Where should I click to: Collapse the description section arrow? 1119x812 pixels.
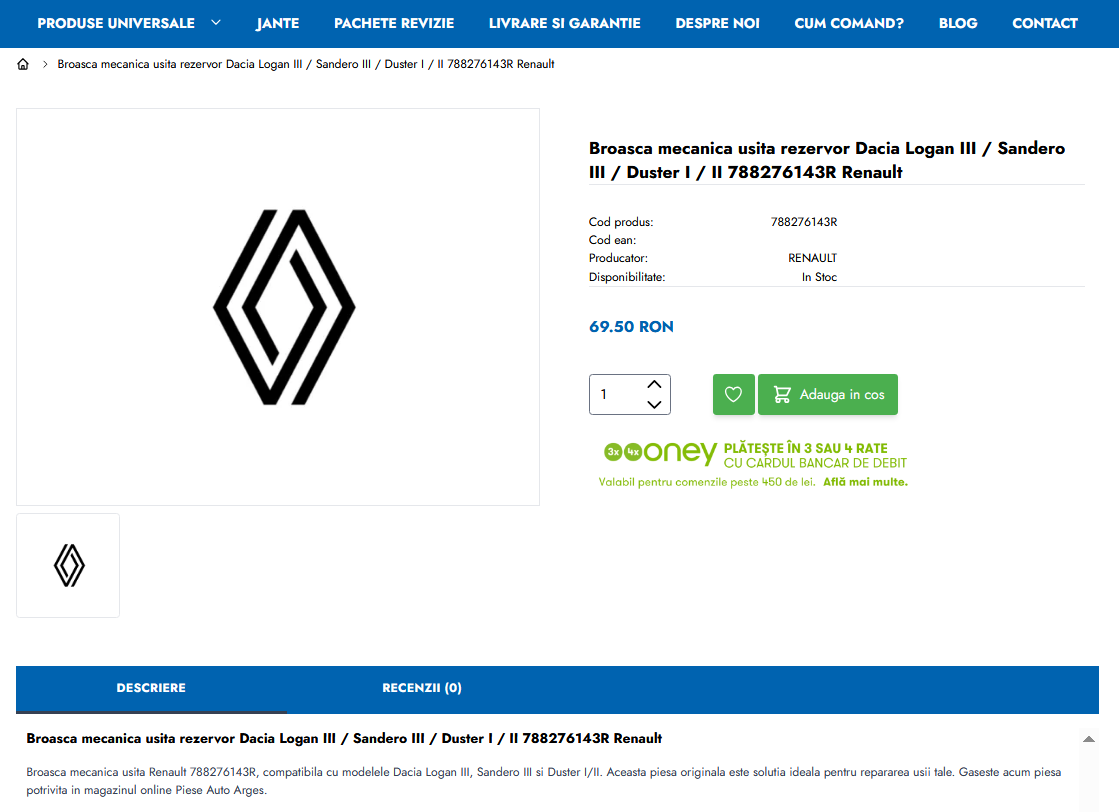tap(1088, 739)
